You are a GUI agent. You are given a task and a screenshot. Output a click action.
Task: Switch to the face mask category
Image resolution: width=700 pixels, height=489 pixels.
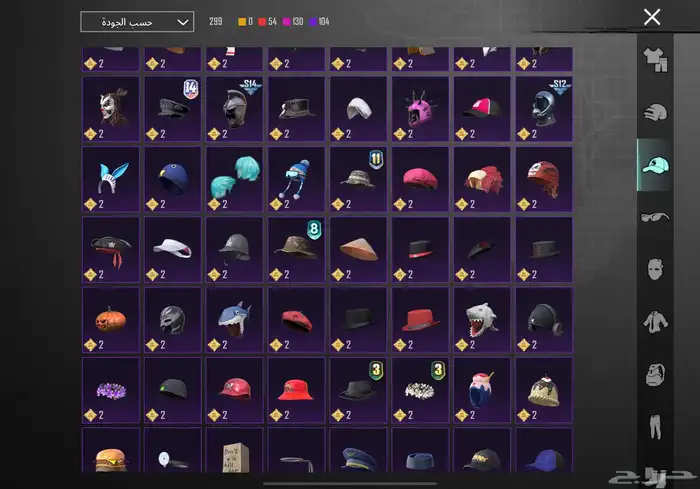coord(656,269)
